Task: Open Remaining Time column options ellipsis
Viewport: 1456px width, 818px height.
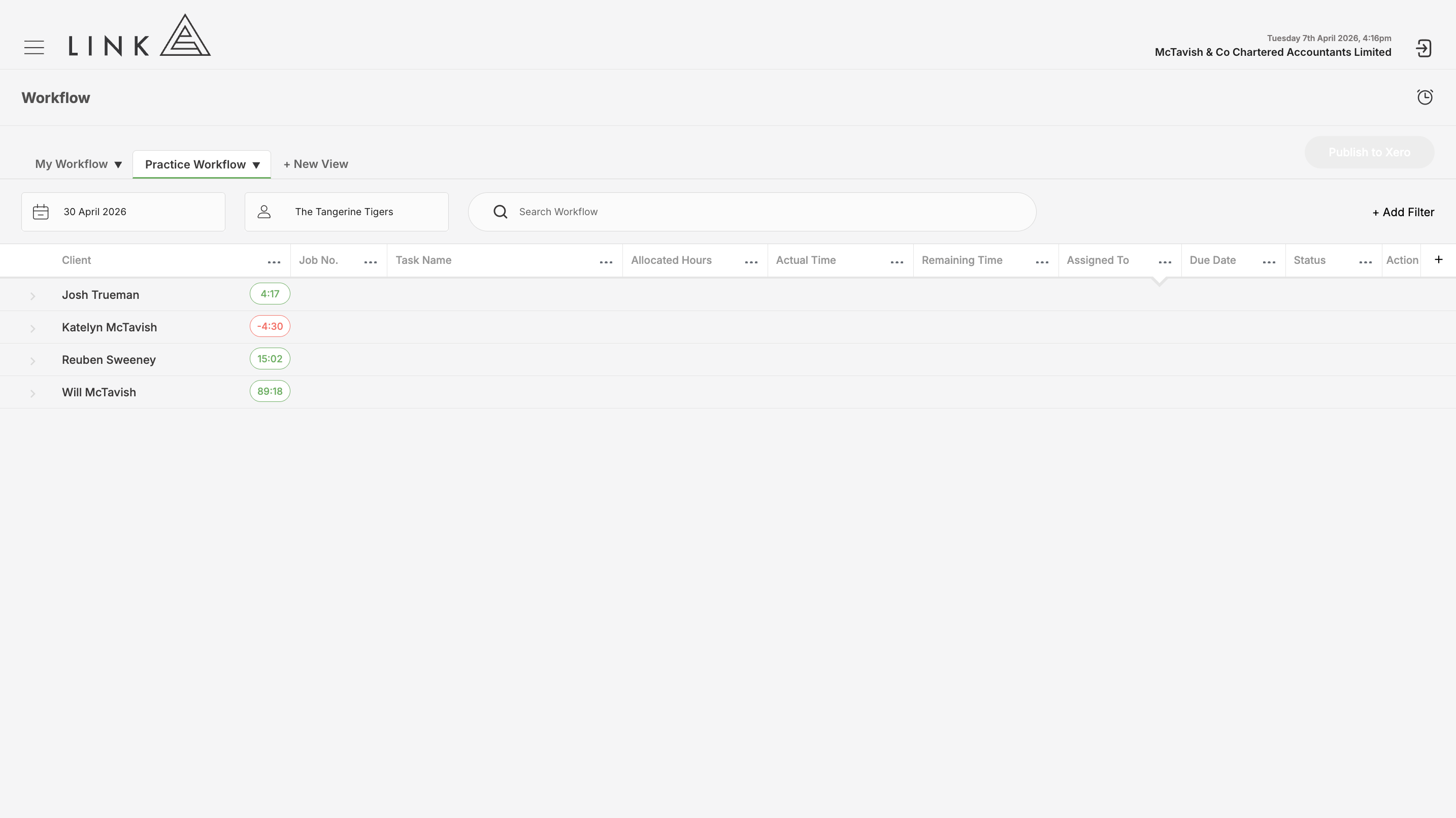Action: tap(1042, 262)
